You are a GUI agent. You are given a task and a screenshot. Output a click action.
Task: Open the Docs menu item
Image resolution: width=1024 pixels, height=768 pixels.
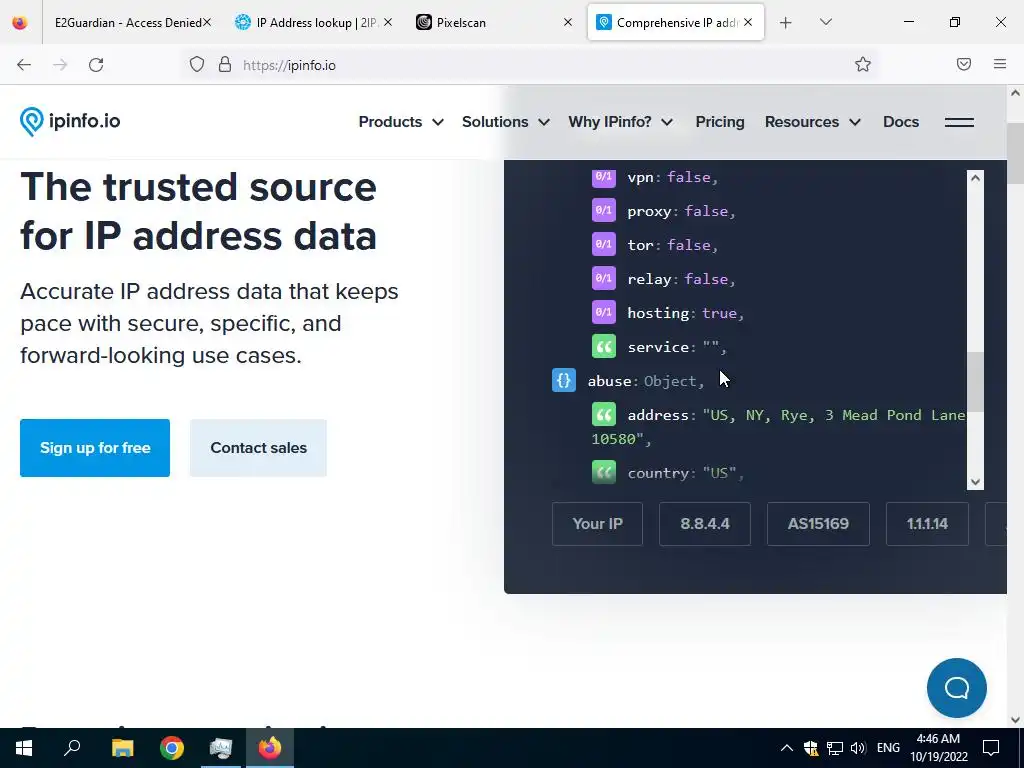click(x=901, y=122)
